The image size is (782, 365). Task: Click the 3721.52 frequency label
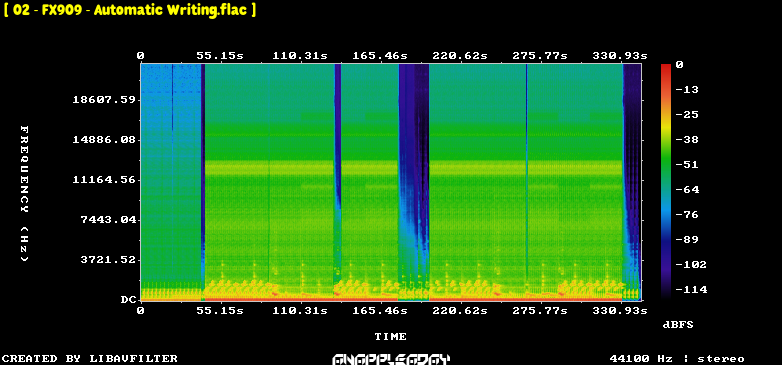tap(108, 260)
